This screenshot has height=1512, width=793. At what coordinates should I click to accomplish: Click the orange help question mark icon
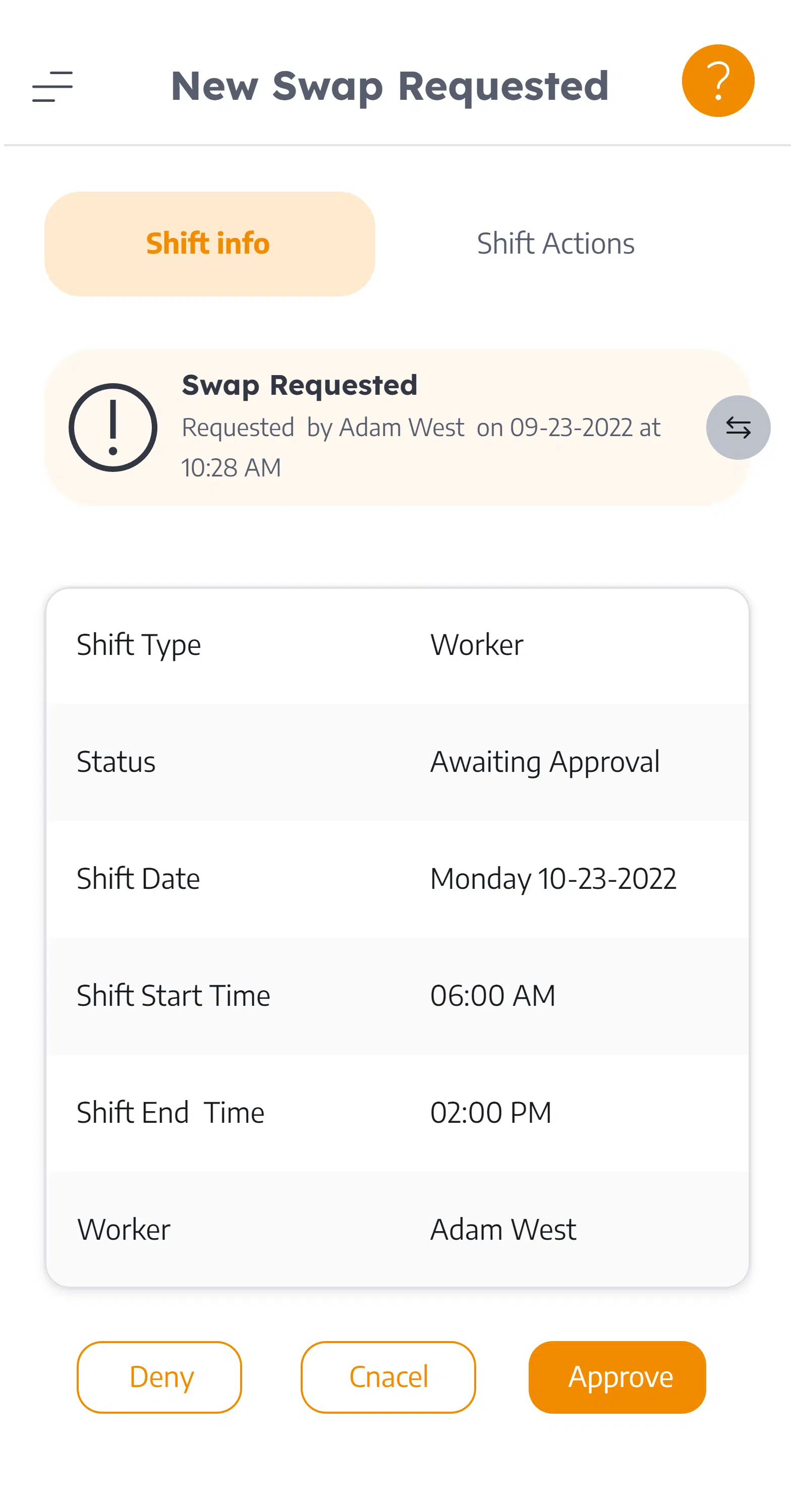click(717, 81)
